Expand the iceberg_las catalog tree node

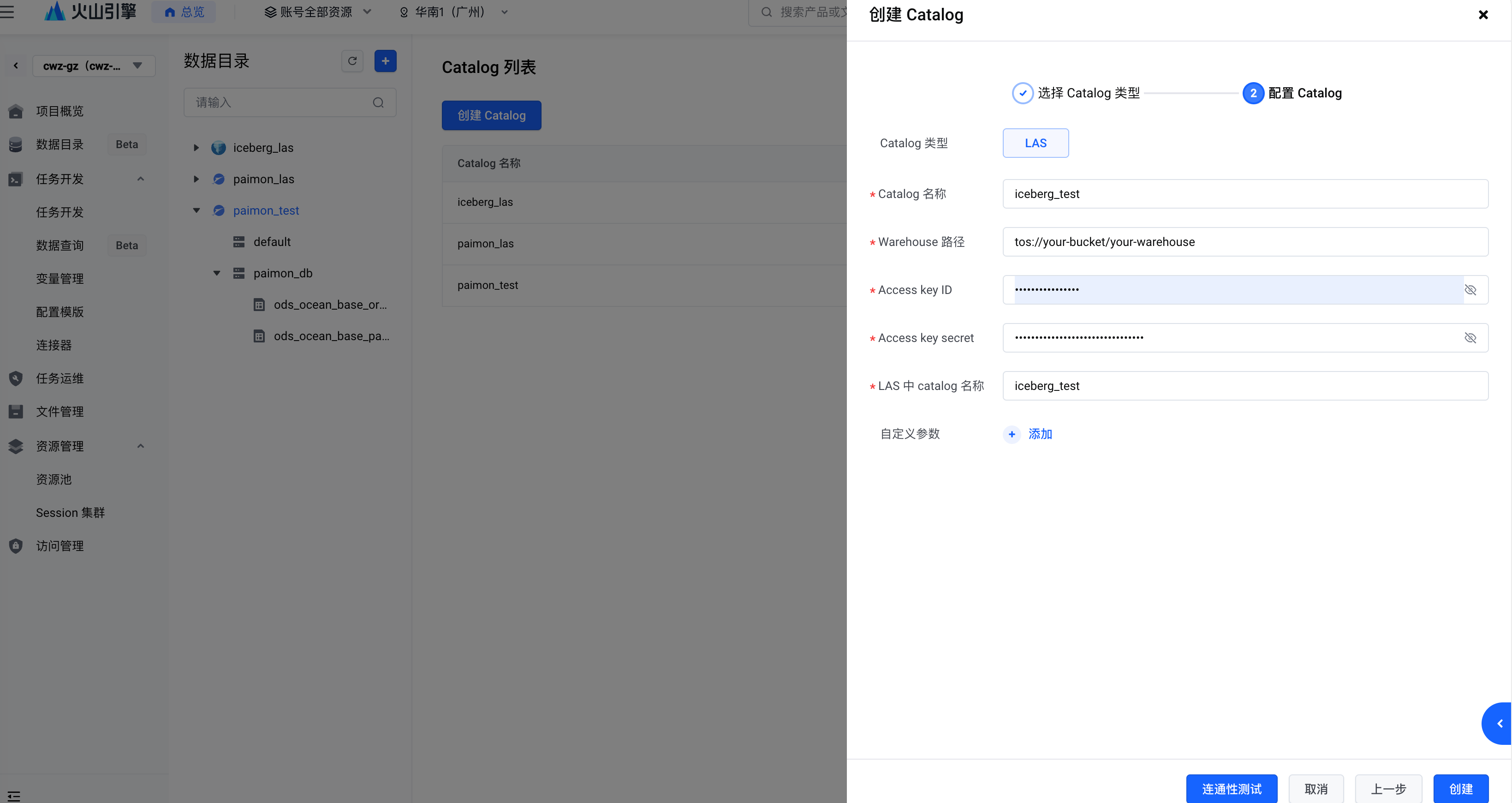[x=196, y=147]
